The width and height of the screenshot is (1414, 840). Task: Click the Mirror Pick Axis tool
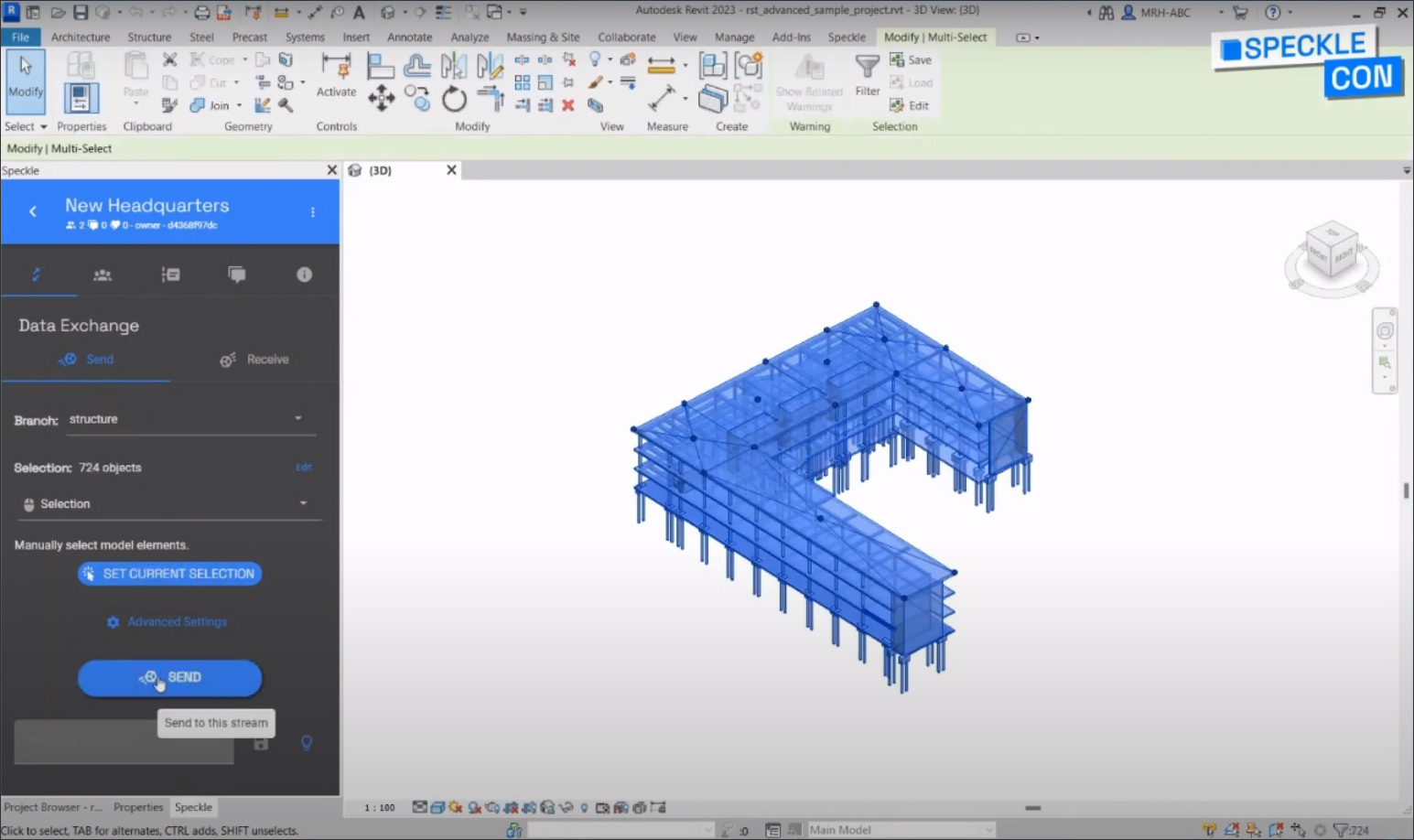point(453,66)
